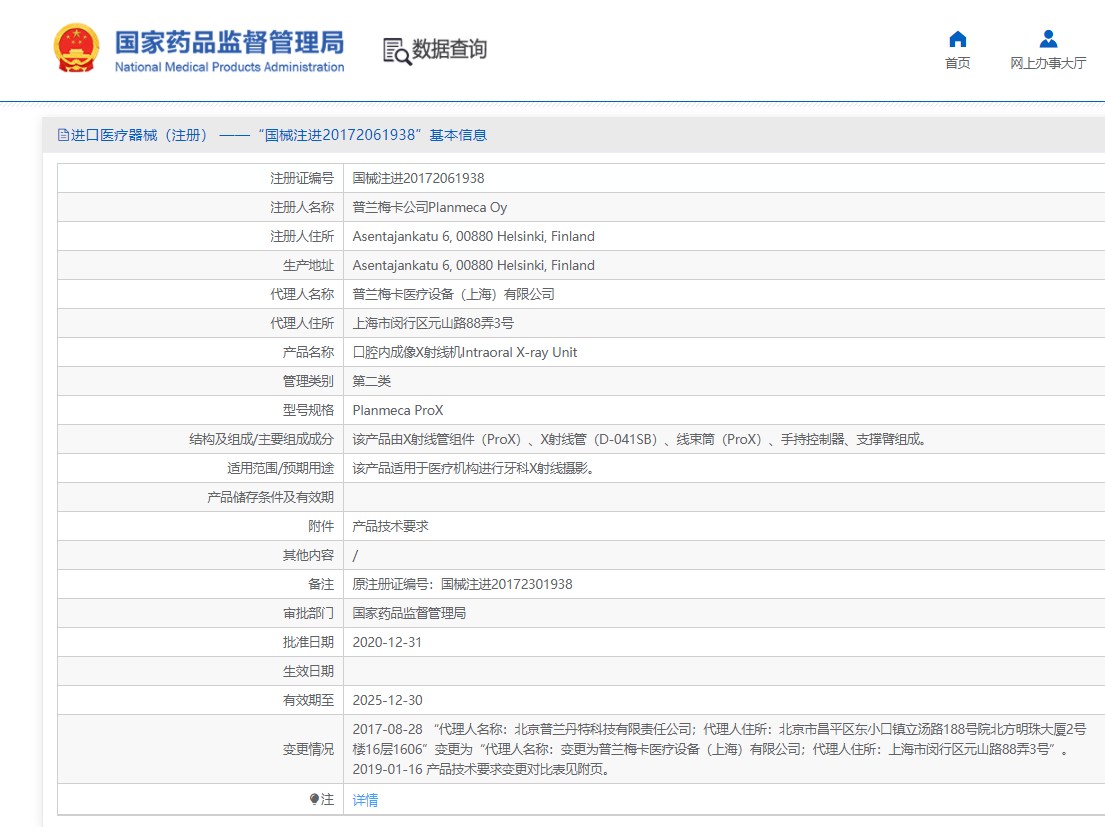Image resolution: width=1105 pixels, height=827 pixels.
Task: Select the Planmeca ProX model value
Action: coord(398,410)
